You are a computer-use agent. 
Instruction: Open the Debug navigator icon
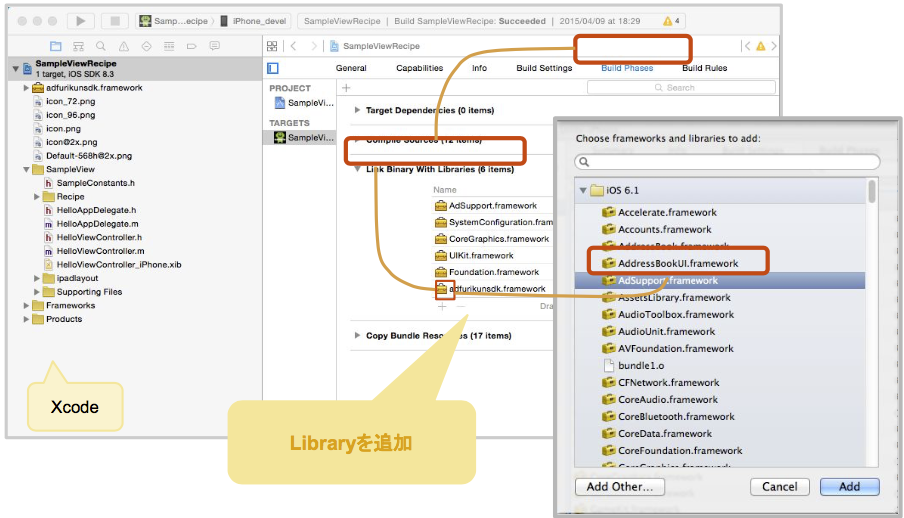[169, 46]
